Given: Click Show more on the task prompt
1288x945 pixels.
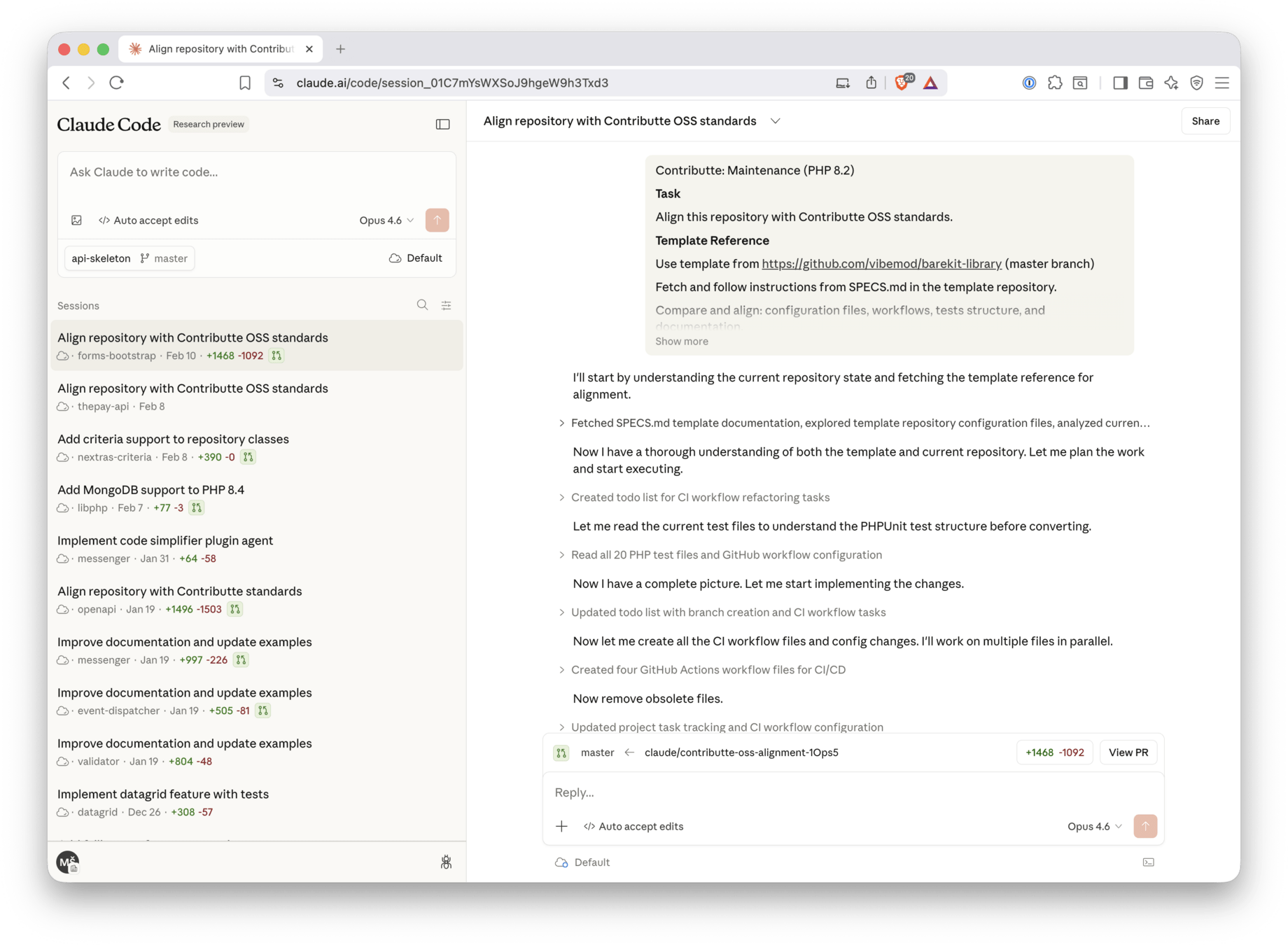Looking at the screenshot, I should click(x=681, y=341).
